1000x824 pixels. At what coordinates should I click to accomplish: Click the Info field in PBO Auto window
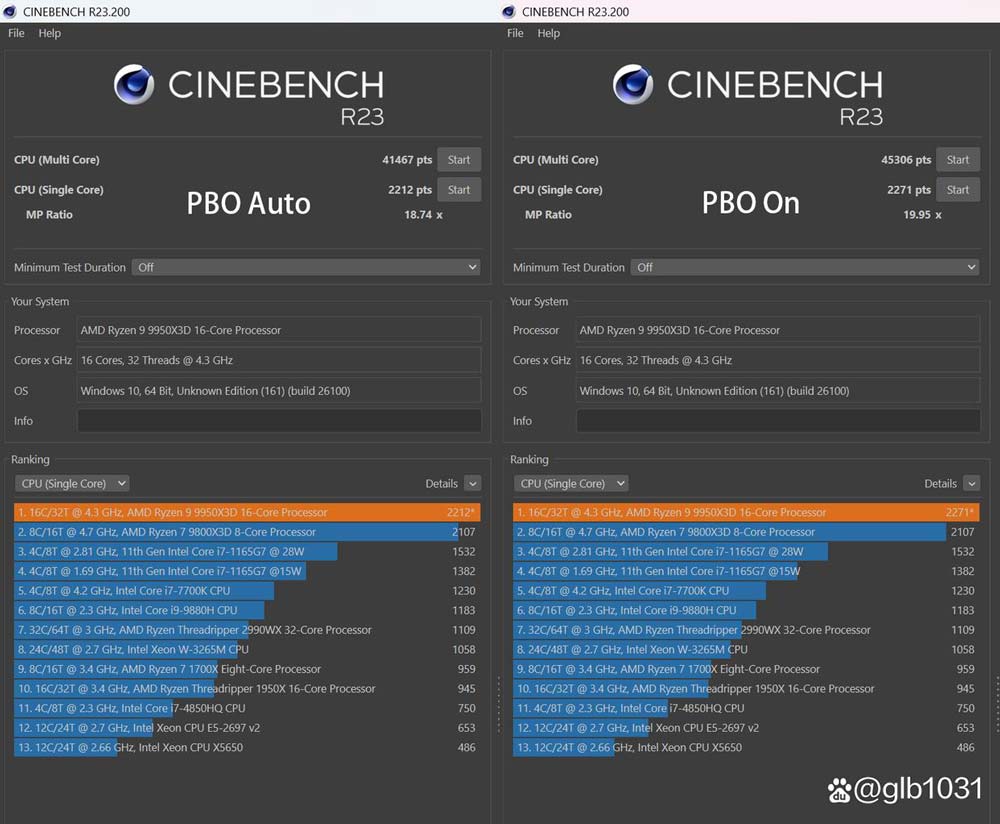click(x=279, y=421)
